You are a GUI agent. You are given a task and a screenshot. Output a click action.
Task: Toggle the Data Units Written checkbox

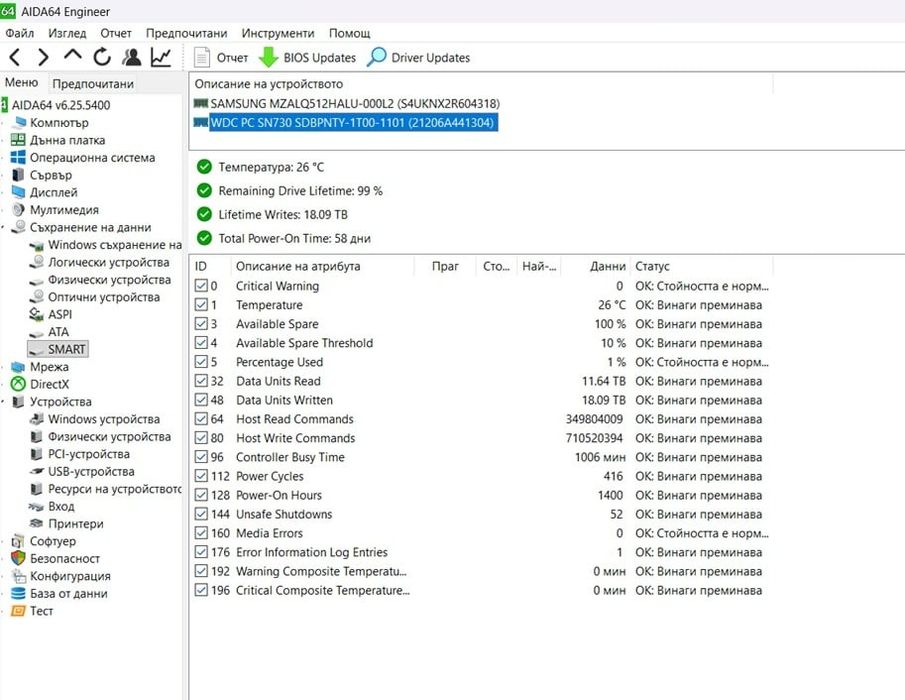pyautogui.click(x=201, y=400)
